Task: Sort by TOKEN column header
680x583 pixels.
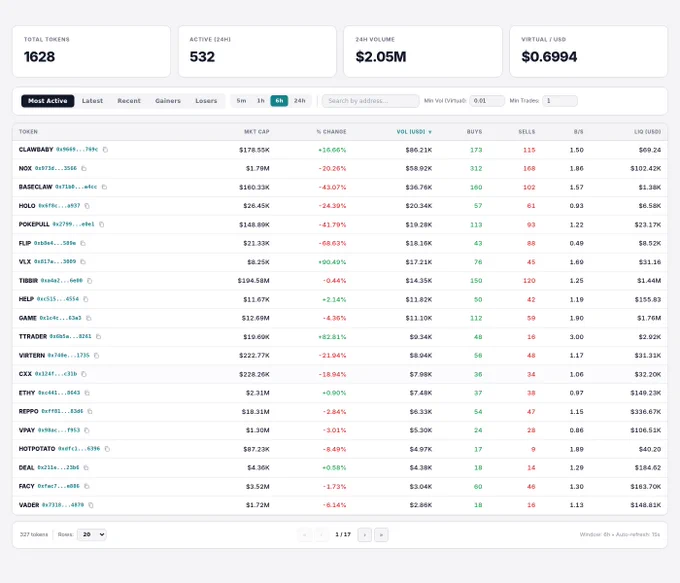Action: [x=28, y=132]
